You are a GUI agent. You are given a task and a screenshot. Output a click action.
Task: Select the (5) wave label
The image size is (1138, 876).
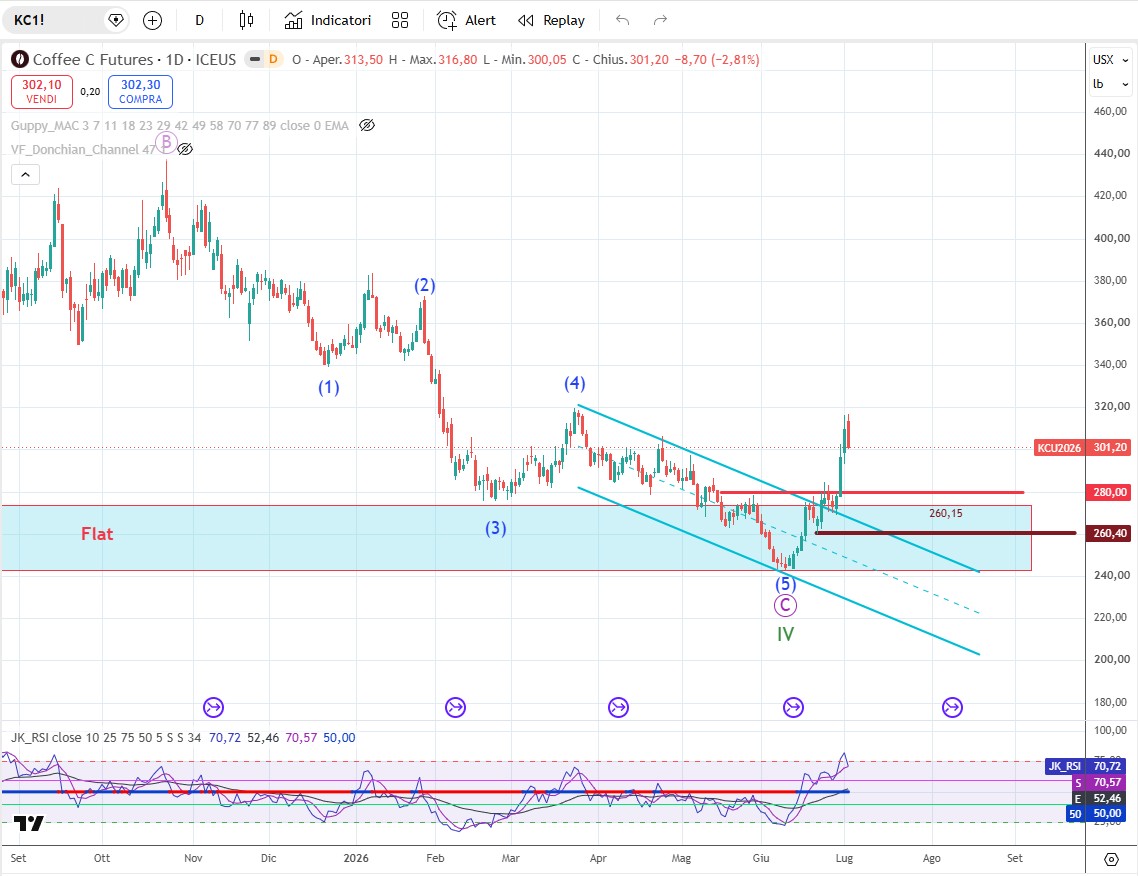(785, 584)
